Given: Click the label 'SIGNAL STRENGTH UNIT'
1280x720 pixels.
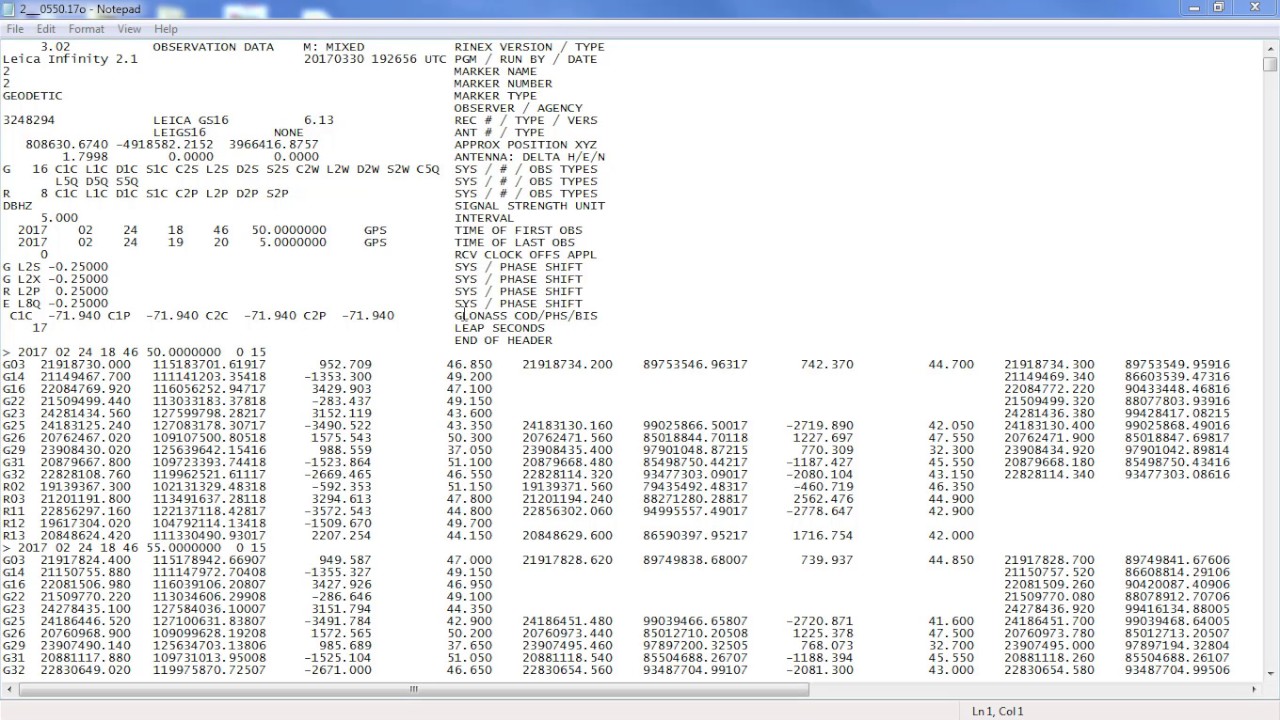Looking at the screenshot, I should pyautogui.click(x=529, y=206).
